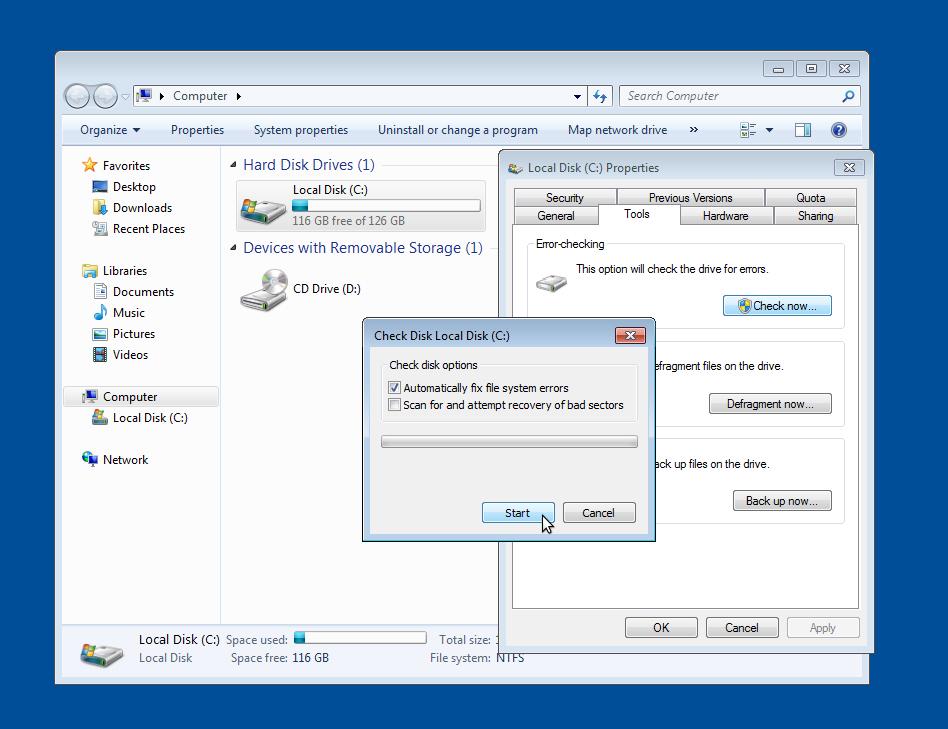948x729 pixels.
Task: Start the disk check
Action: [x=518, y=513]
